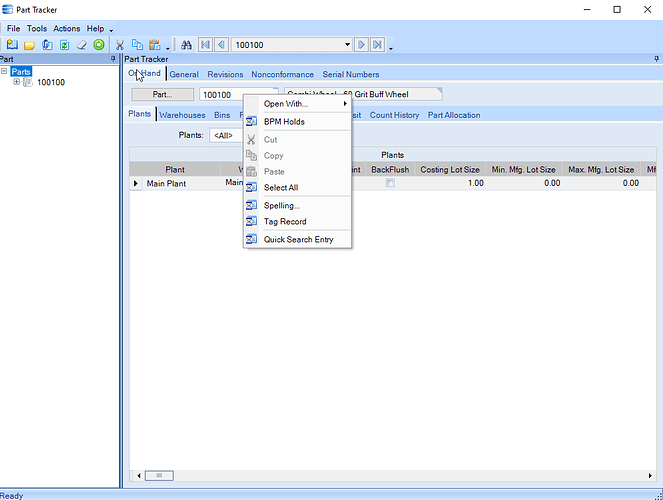The height and width of the screenshot is (500, 663).
Task: Click the grid scroll right arrow
Action: 650,475
